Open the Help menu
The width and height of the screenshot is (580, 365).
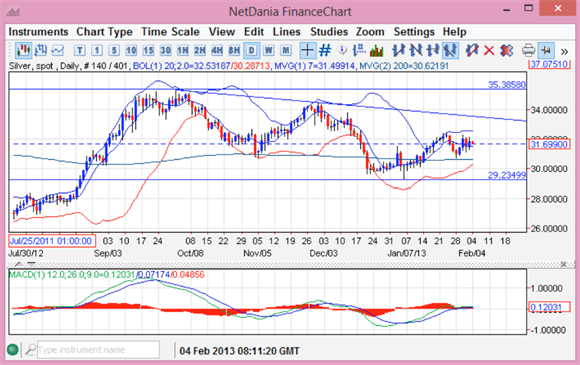coord(454,32)
